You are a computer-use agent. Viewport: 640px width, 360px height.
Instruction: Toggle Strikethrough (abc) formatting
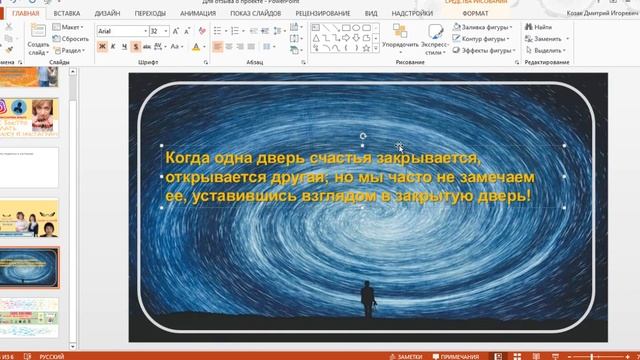[147, 47]
